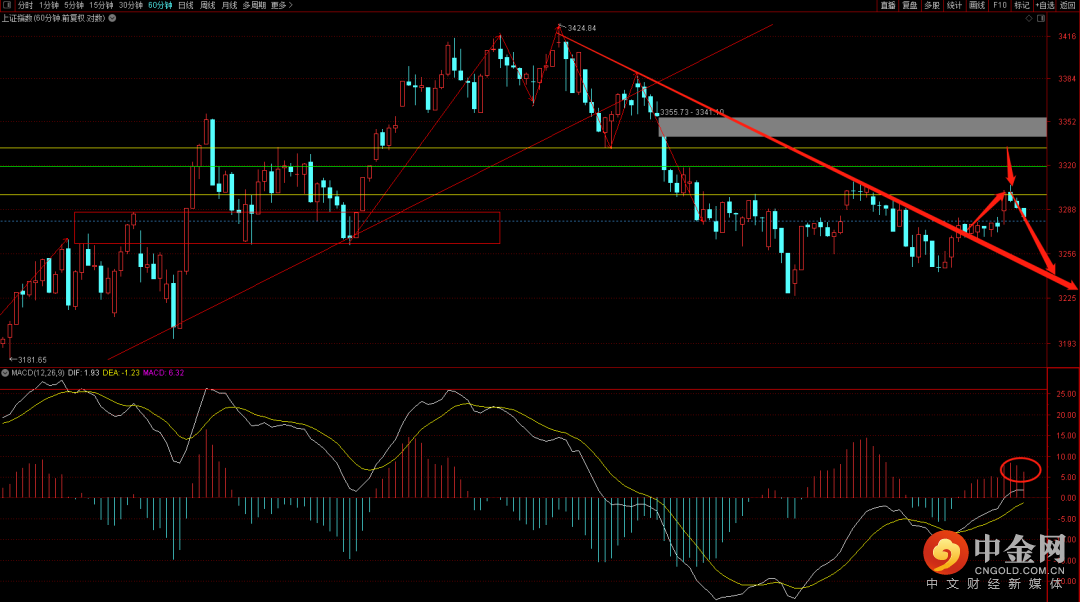Screen dimensions: 1080x602
Task: Click the red circle annotation on MACD
Action: point(1020,468)
